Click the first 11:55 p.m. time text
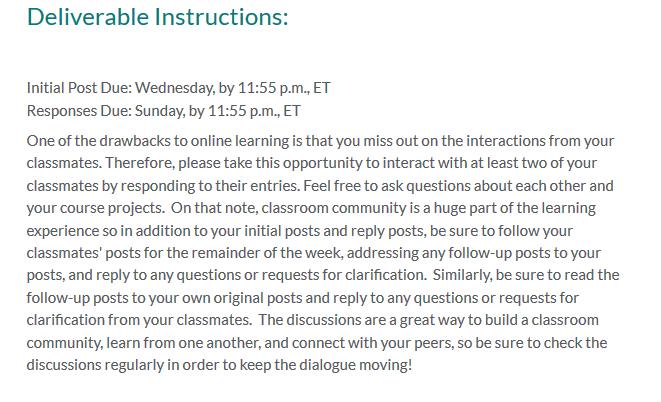This screenshot has height=402, width=661. coord(274,88)
